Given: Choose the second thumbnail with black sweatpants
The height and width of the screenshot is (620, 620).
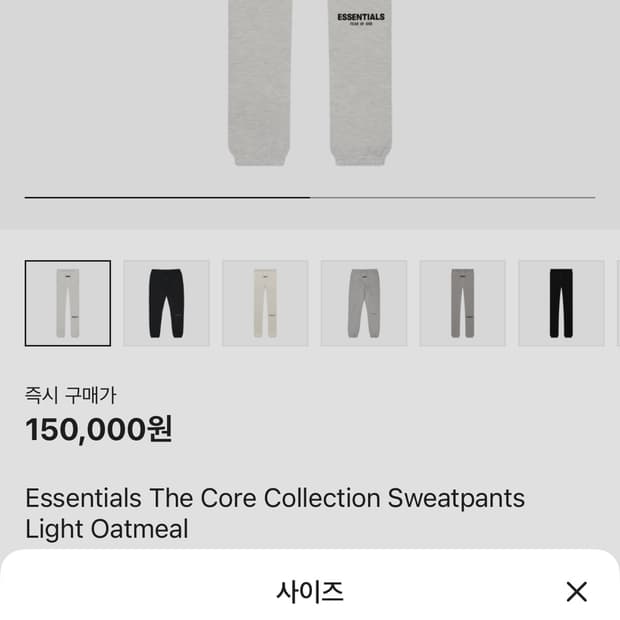Looking at the screenshot, I should [x=166, y=303].
